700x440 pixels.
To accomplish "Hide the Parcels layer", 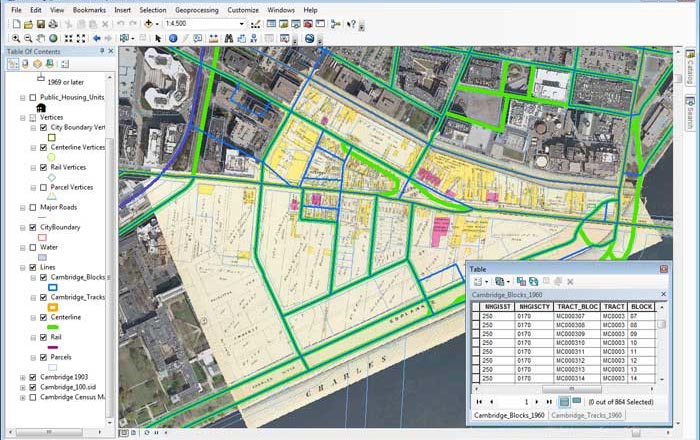I will pyautogui.click(x=43, y=357).
